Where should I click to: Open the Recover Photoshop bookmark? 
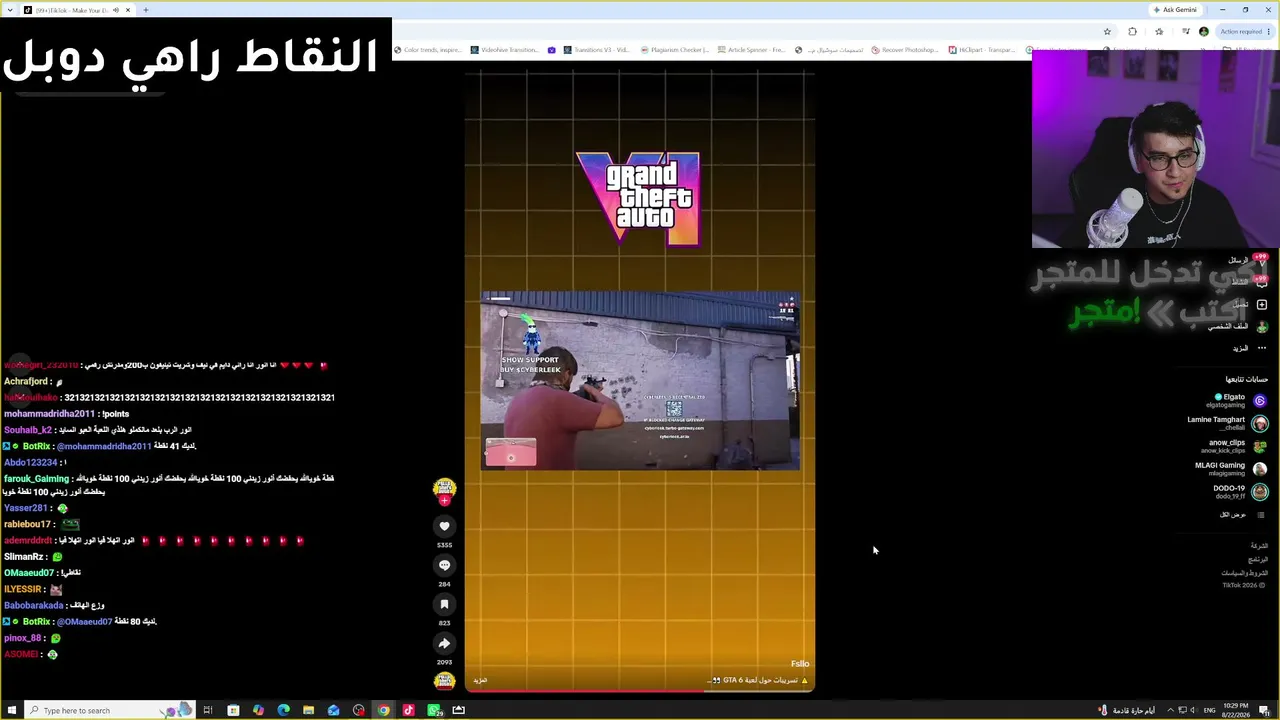pos(904,50)
